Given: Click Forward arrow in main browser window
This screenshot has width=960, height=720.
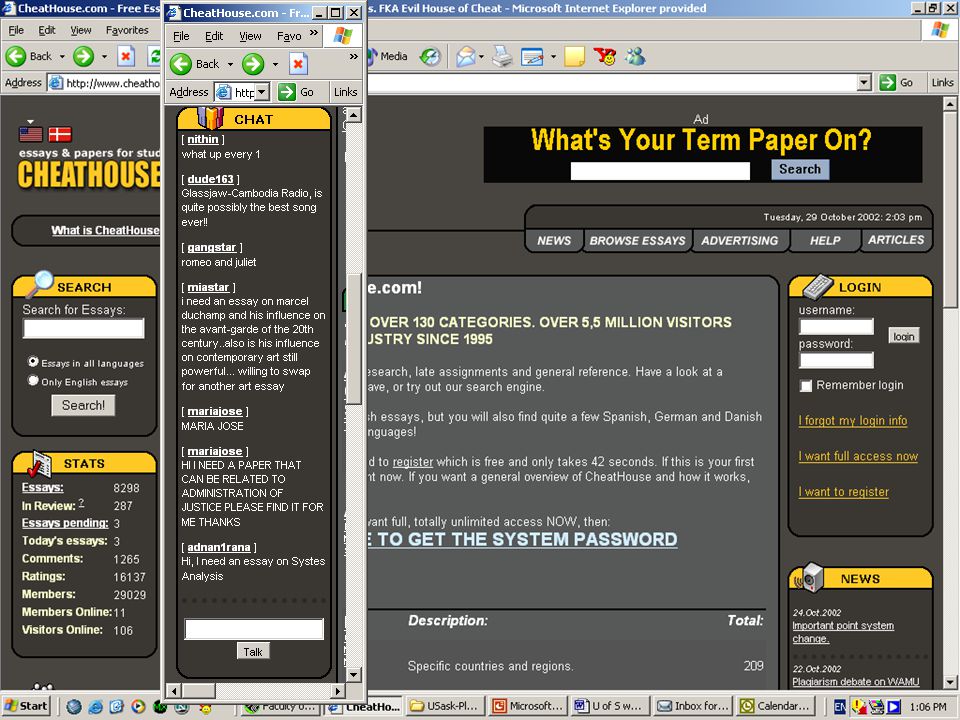Looking at the screenshot, I should [83, 56].
